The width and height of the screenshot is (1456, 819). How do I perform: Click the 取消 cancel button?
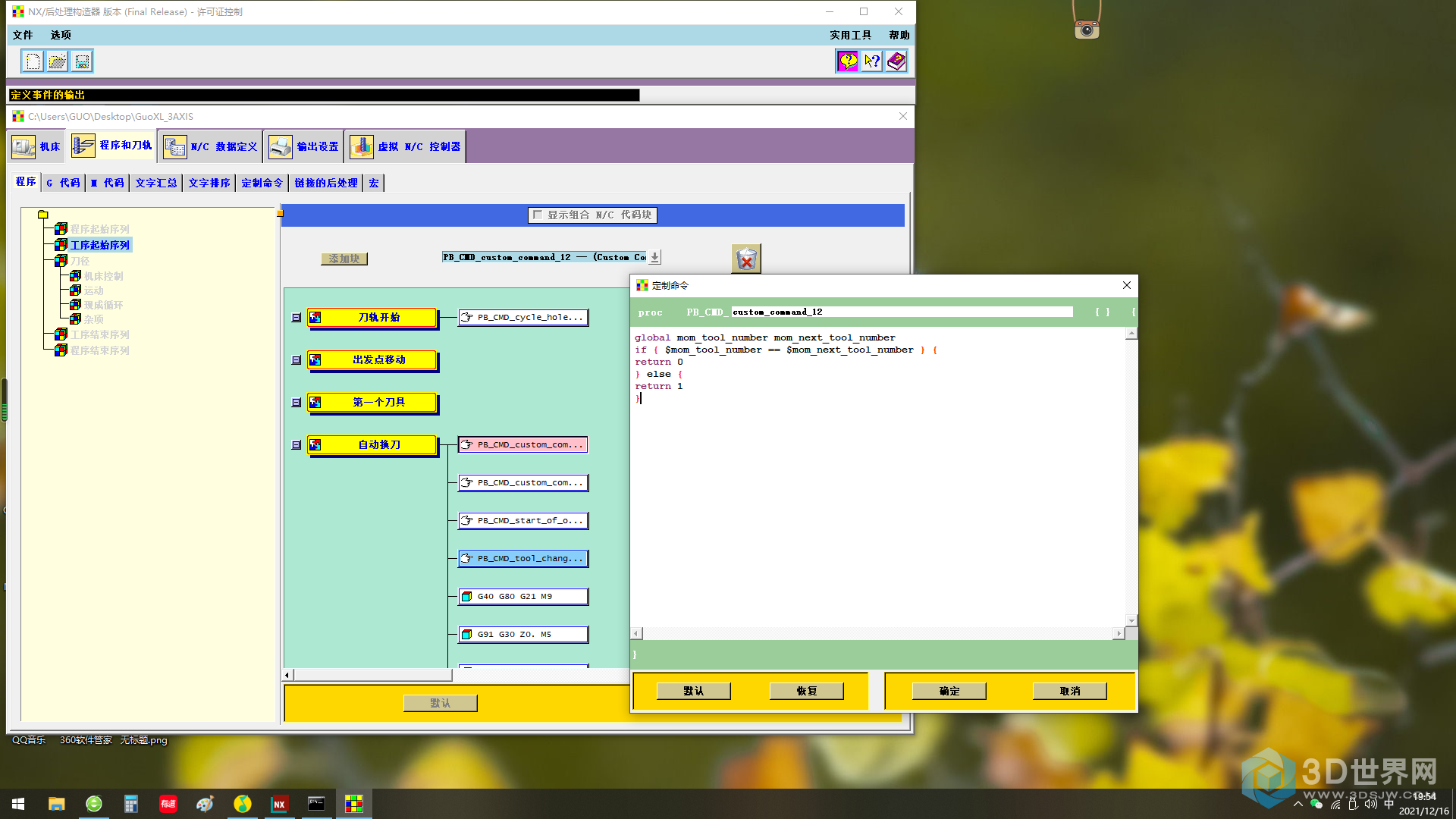coord(1070,691)
